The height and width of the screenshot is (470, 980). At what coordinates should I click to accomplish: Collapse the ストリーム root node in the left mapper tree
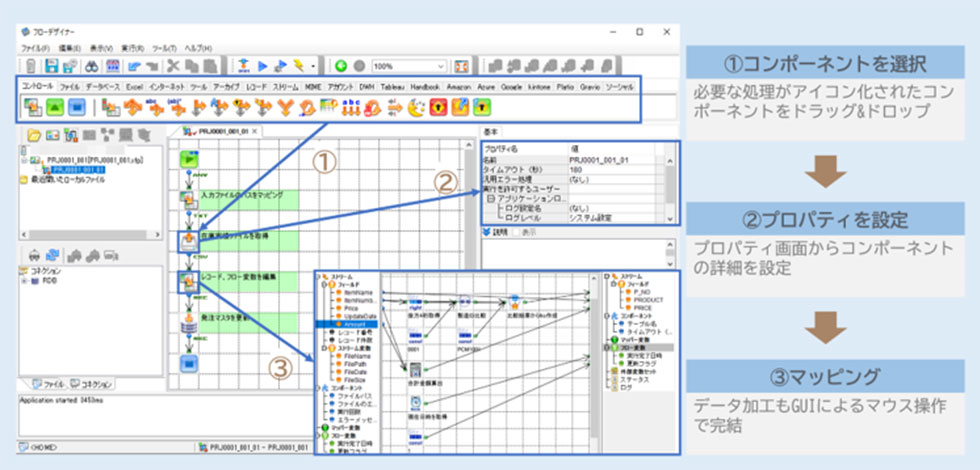tap(318, 276)
